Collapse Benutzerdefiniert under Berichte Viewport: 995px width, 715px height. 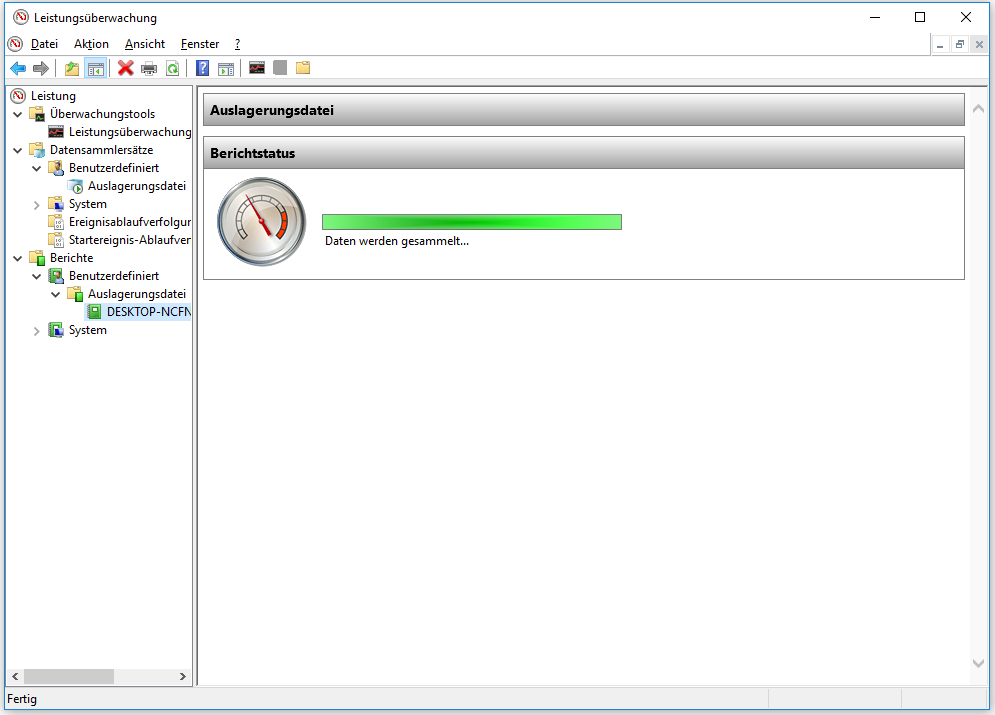pos(37,276)
